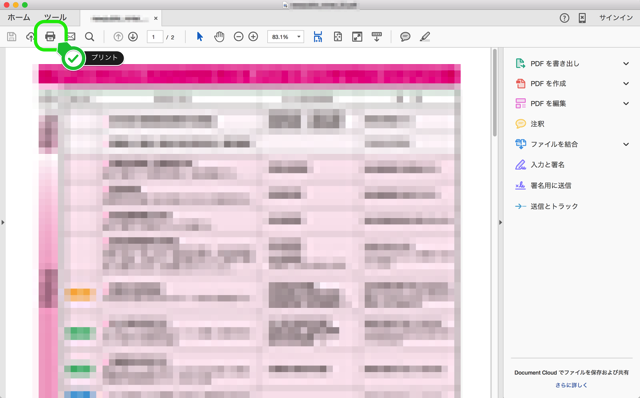Click the vertical document scrollbar

[495, 93]
